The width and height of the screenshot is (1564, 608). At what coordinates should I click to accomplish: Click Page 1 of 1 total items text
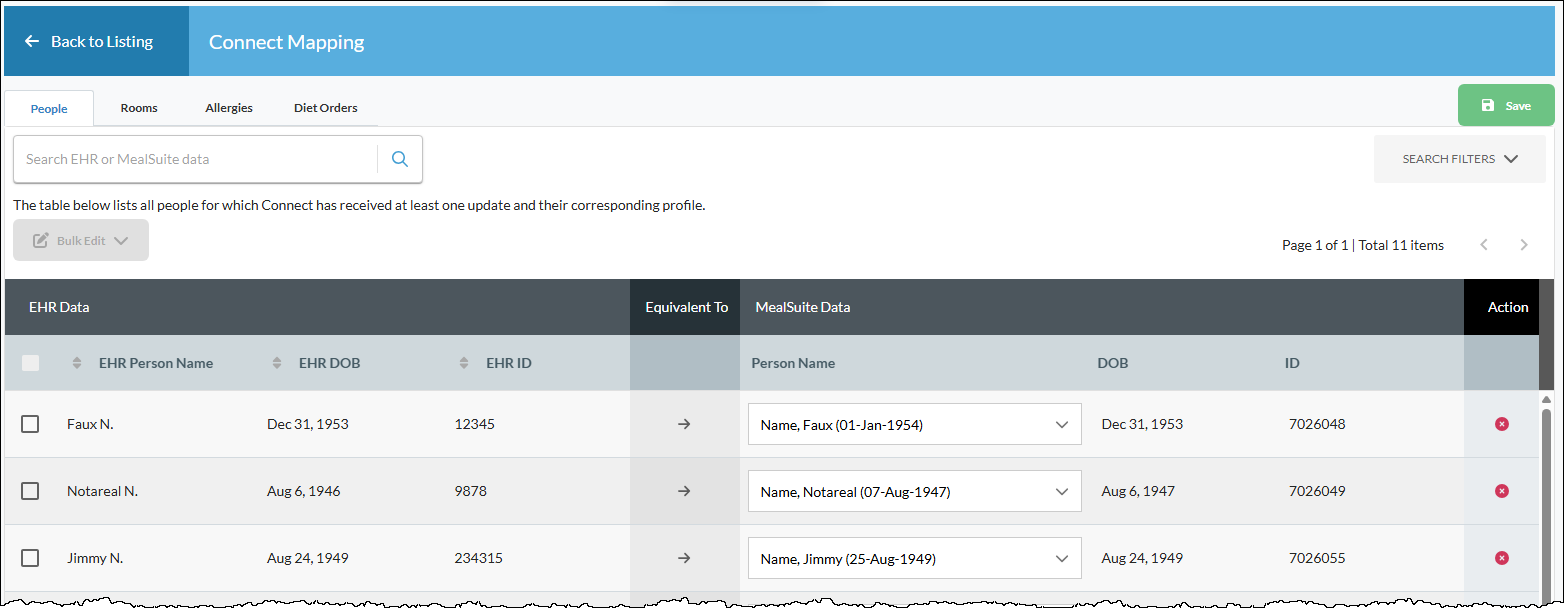click(x=1363, y=245)
